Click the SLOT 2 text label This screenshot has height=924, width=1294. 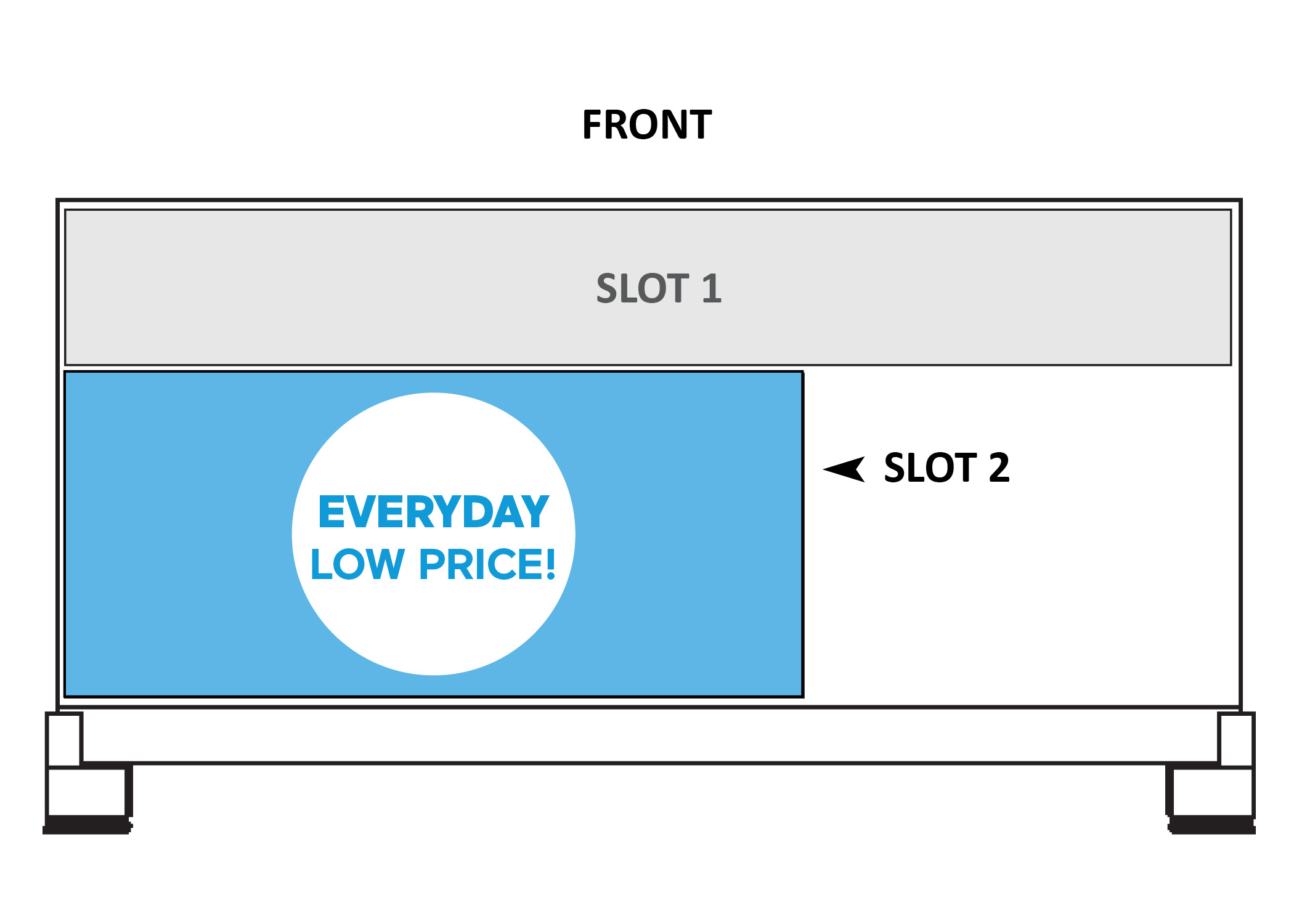click(x=946, y=468)
